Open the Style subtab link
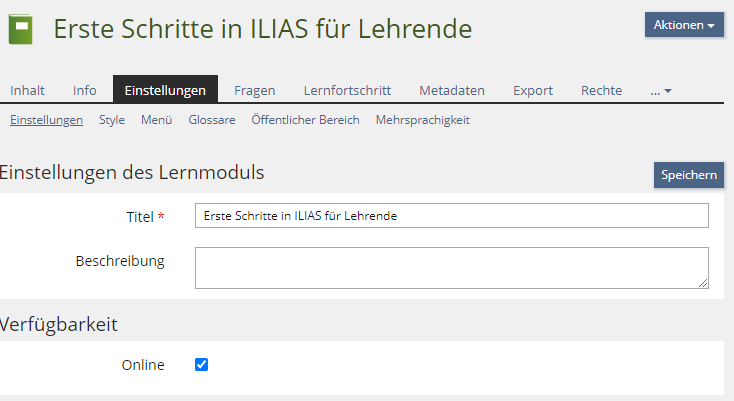 (112, 120)
